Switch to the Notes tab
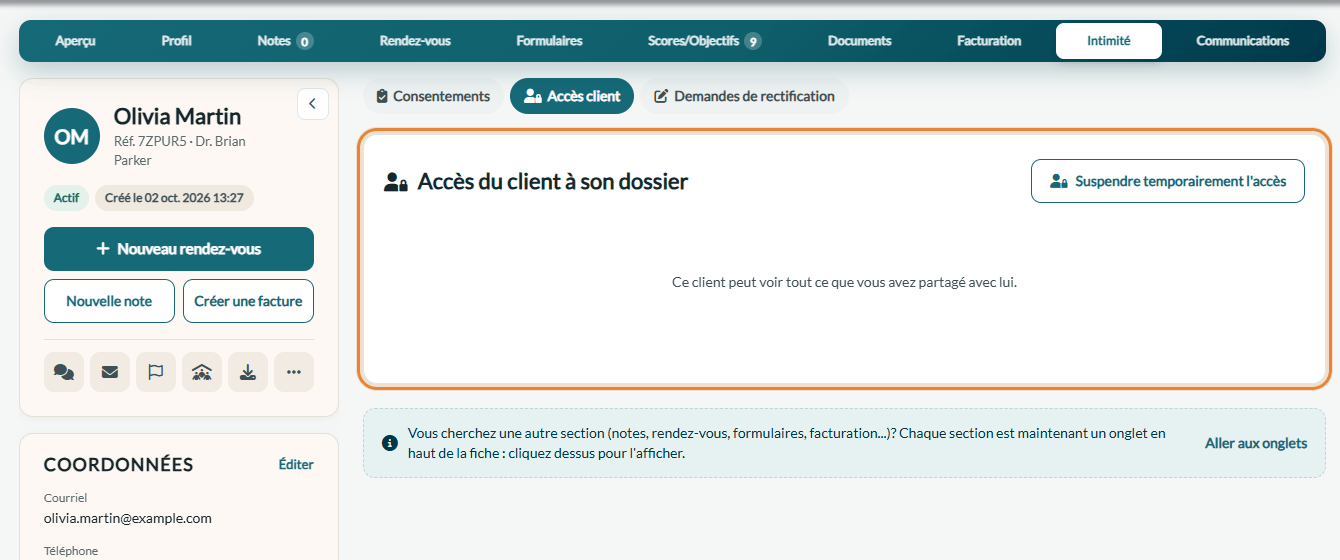Image resolution: width=1340 pixels, height=560 pixels. pos(285,41)
